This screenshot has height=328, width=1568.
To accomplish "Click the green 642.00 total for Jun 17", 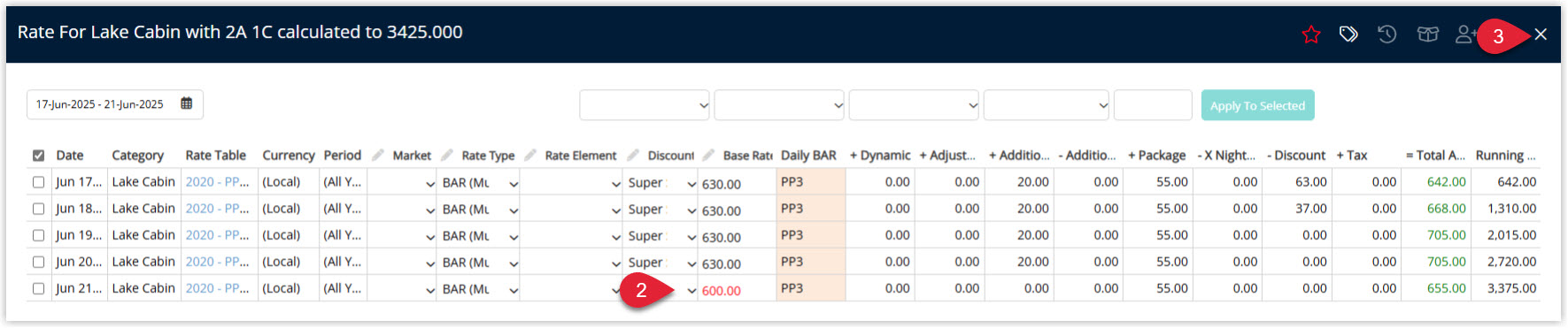I will coord(1447,182).
